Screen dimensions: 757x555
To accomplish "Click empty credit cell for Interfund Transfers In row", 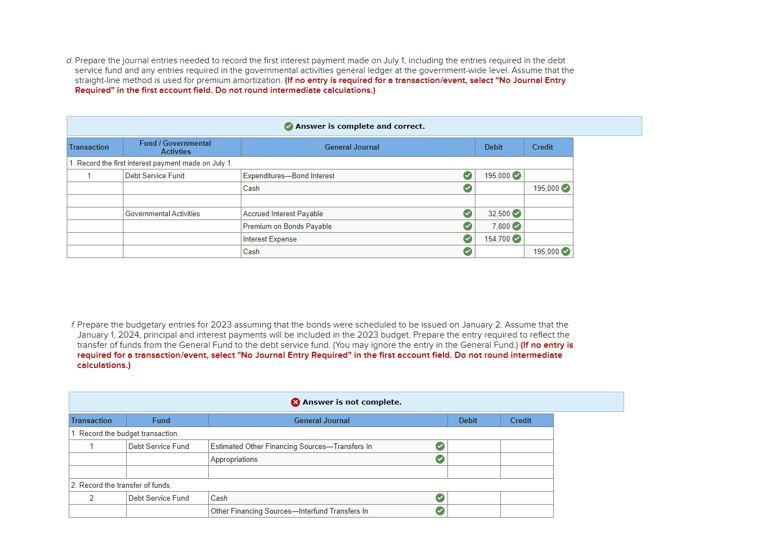I will click(527, 511).
